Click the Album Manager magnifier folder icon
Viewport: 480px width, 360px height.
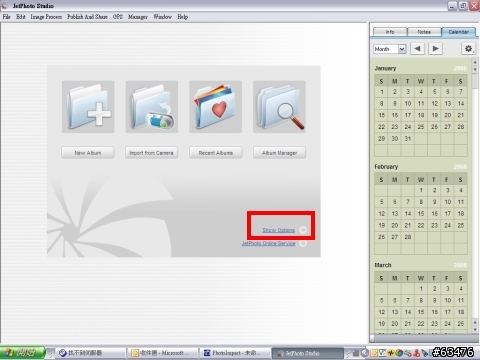click(x=279, y=107)
